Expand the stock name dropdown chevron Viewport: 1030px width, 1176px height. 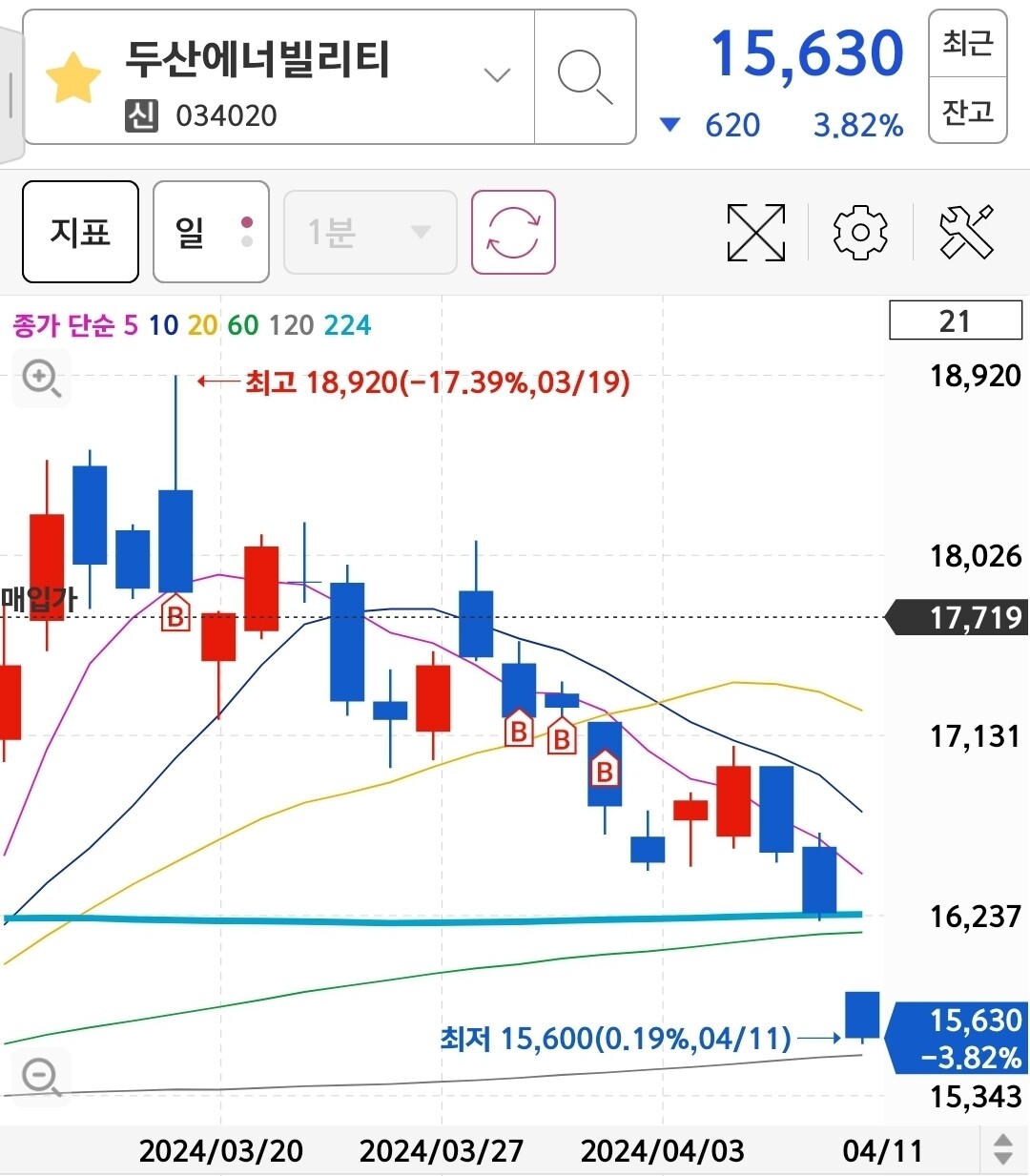coord(497,75)
